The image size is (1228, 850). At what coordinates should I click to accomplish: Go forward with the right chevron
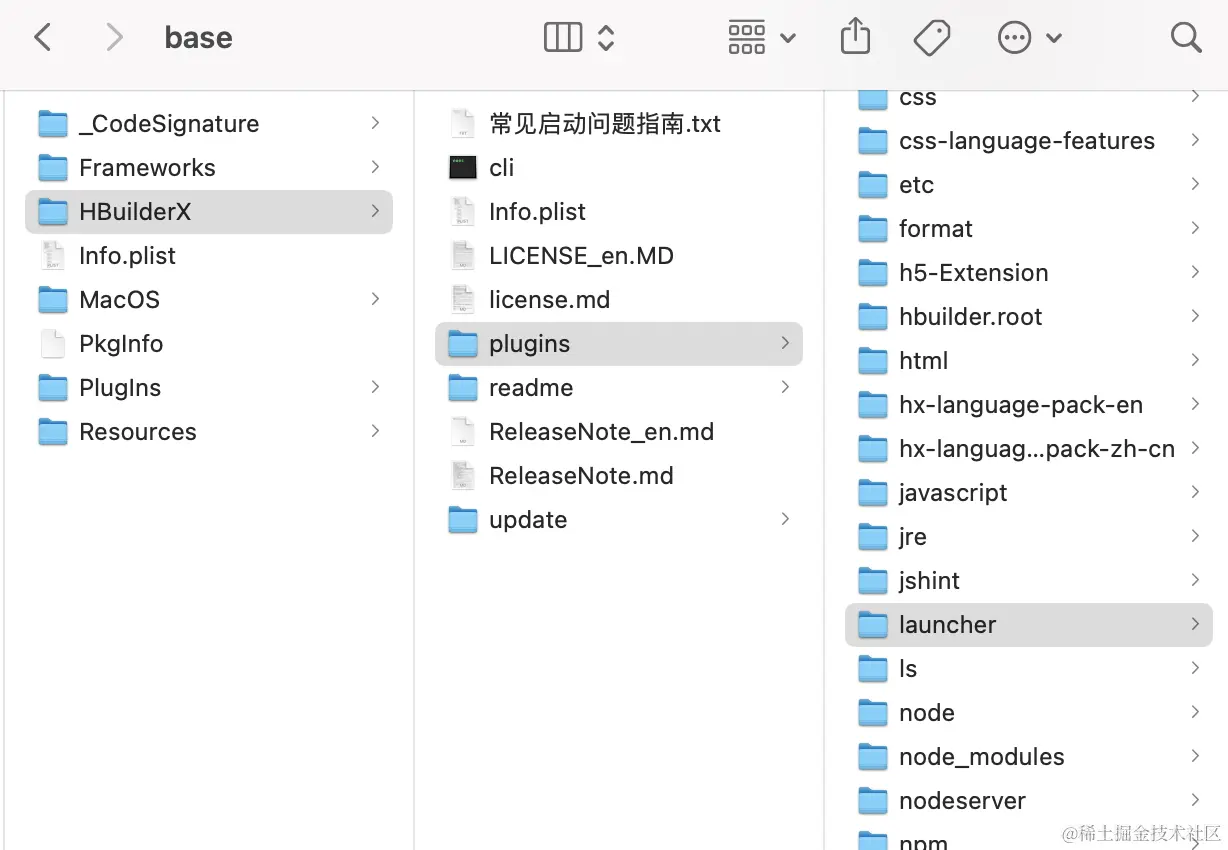[115, 38]
